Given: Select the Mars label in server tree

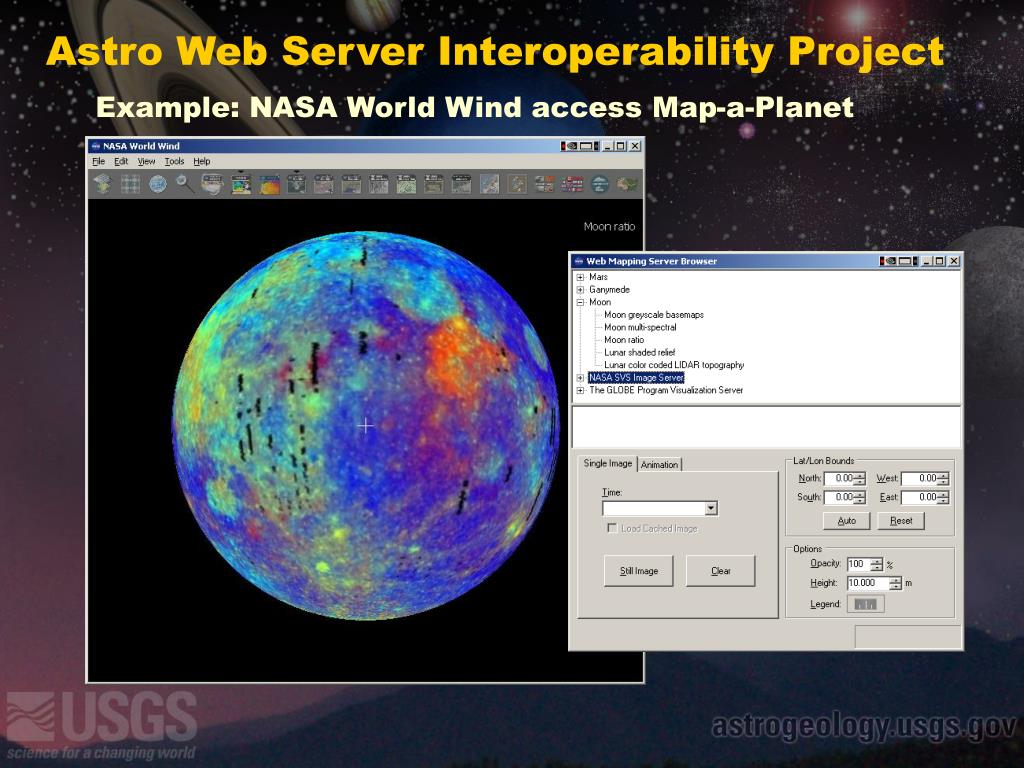Looking at the screenshot, I should tap(598, 277).
